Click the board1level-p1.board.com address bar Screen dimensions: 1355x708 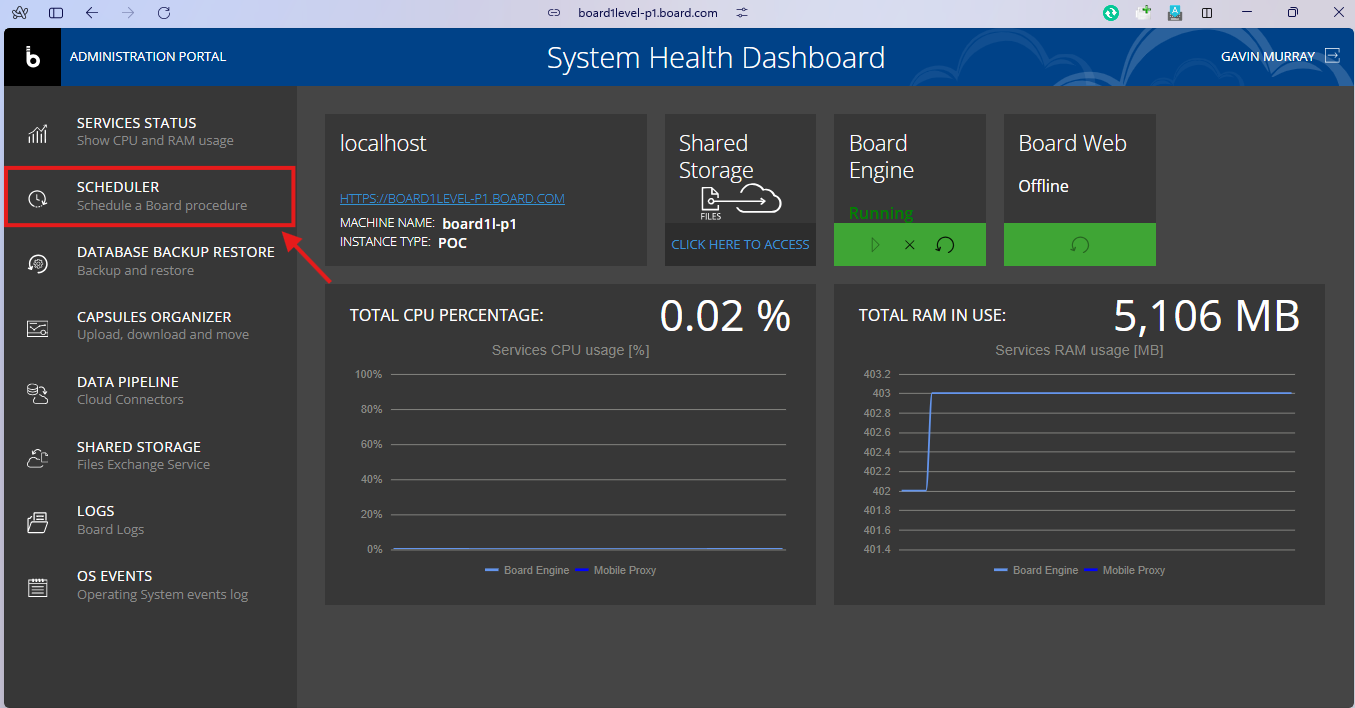(648, 13)
